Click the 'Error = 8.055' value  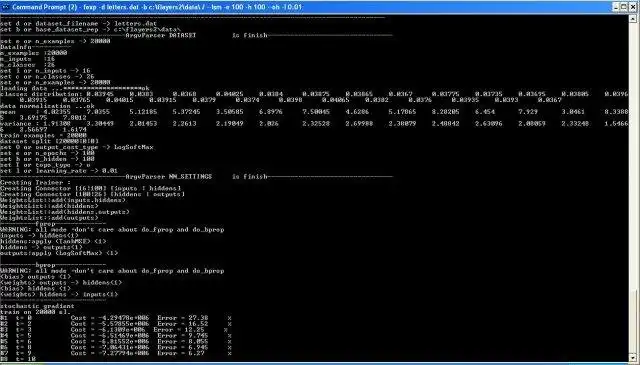pyautogui.click(x=183, y=341)
